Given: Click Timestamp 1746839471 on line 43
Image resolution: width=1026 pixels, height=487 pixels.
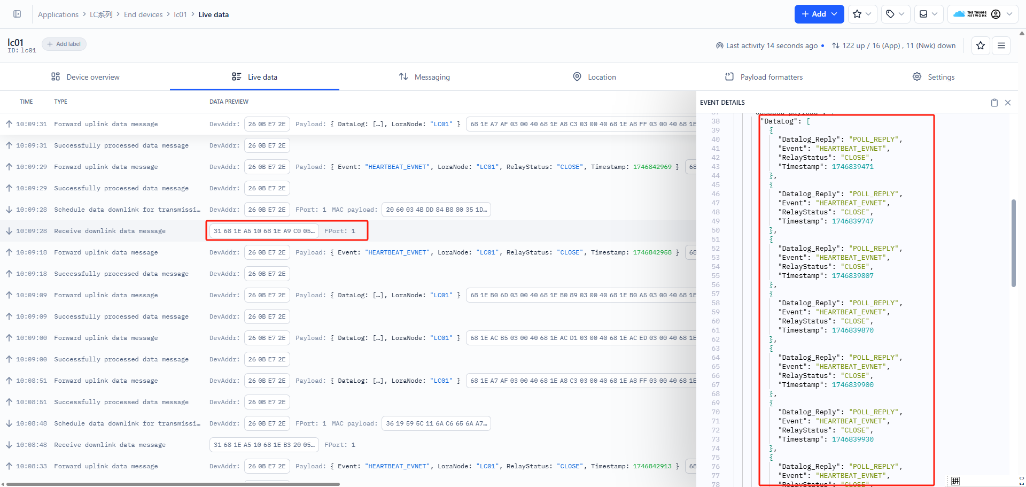Looking at the screenshot, I should pos(826,167).
